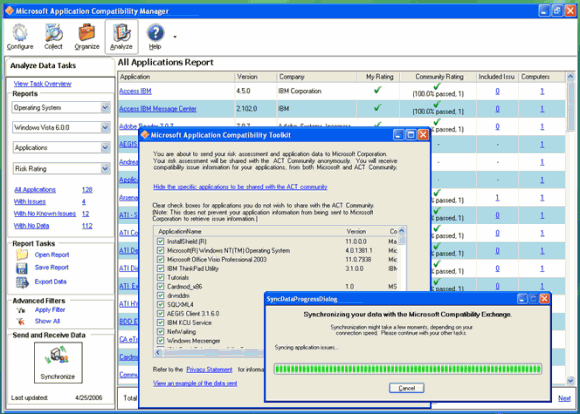The height and width of the screenshot is (414, 580).
Task: Click the ApplicationName column header in dialog
Action: [x=179, y=231]
